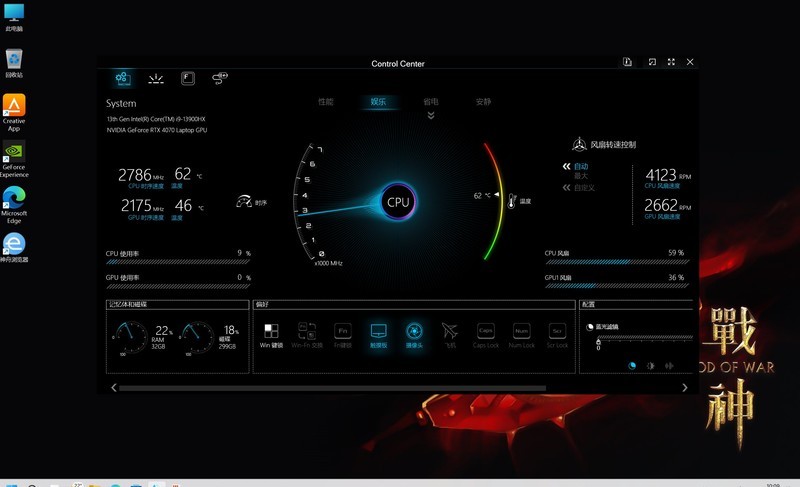
Task: Toggle the Scr Lock indicator
Action: (557, 335)
